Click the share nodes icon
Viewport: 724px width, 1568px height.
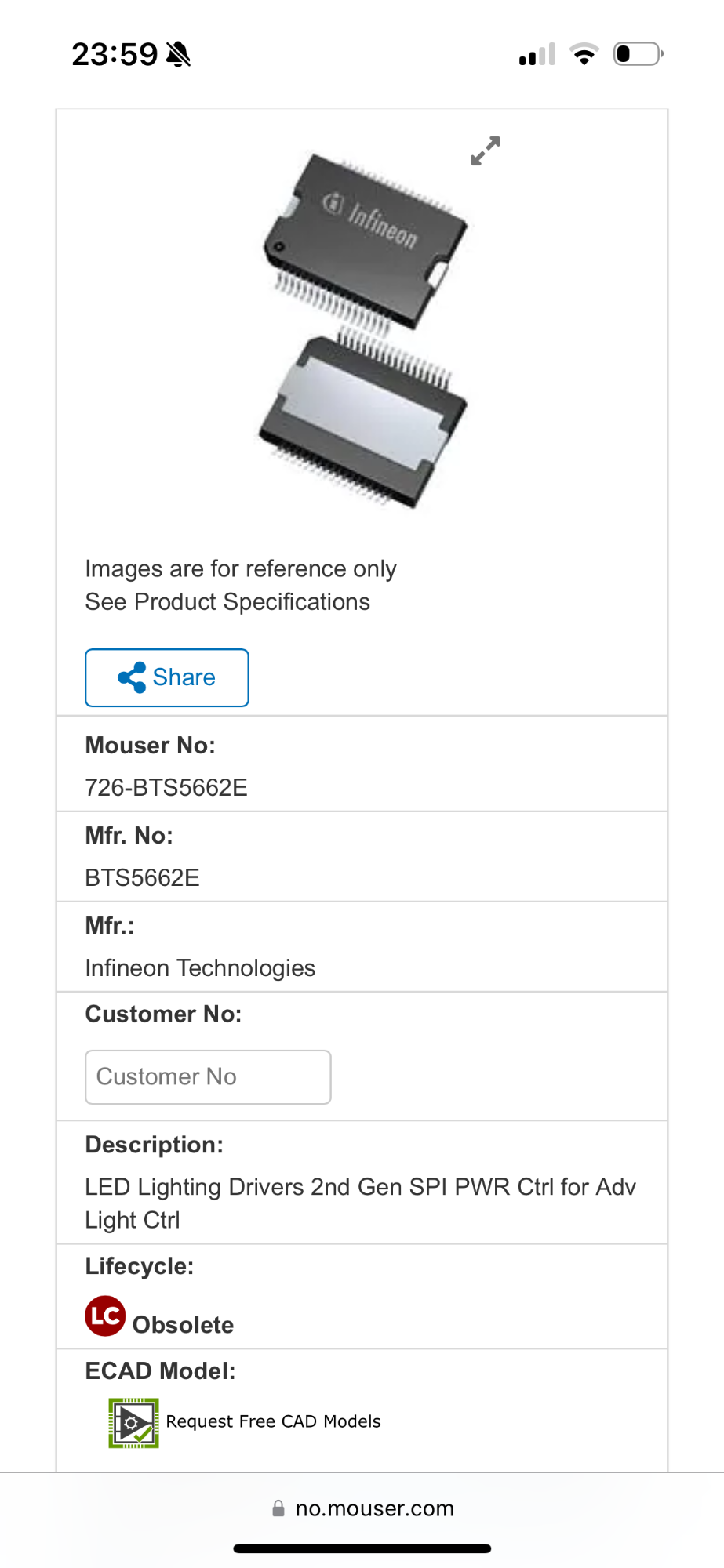[x=132, y=677]
